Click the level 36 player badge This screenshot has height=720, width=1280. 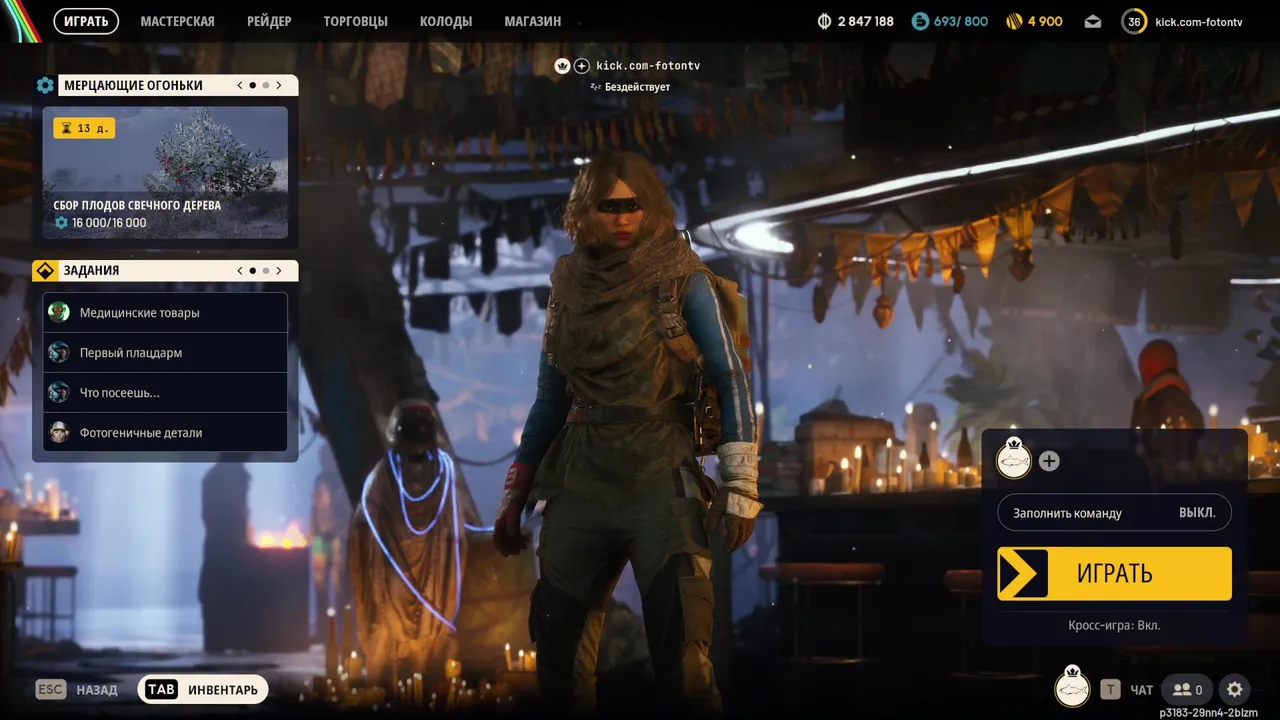[1134, 21]
